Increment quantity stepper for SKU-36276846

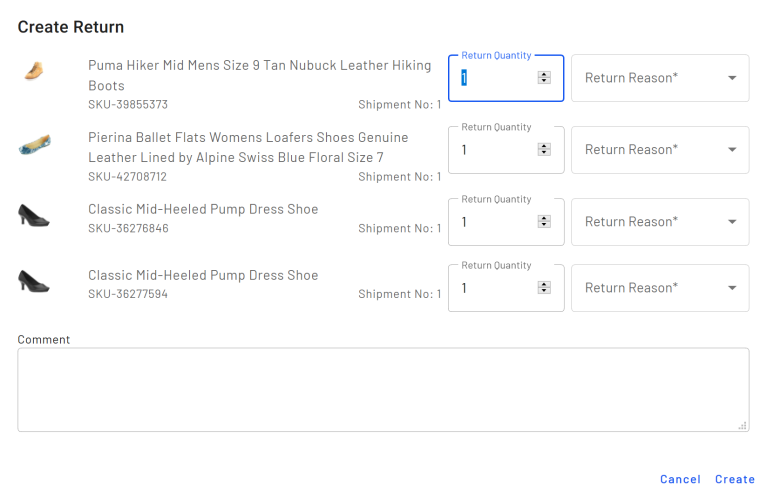point(544,218)
